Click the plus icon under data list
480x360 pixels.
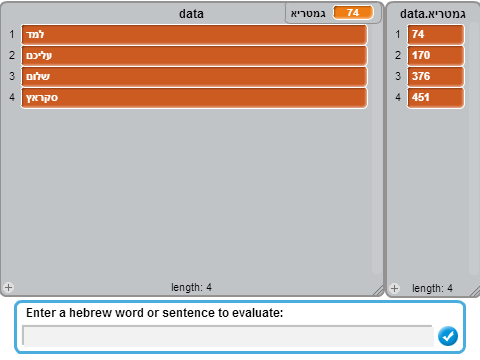(9, 287)
